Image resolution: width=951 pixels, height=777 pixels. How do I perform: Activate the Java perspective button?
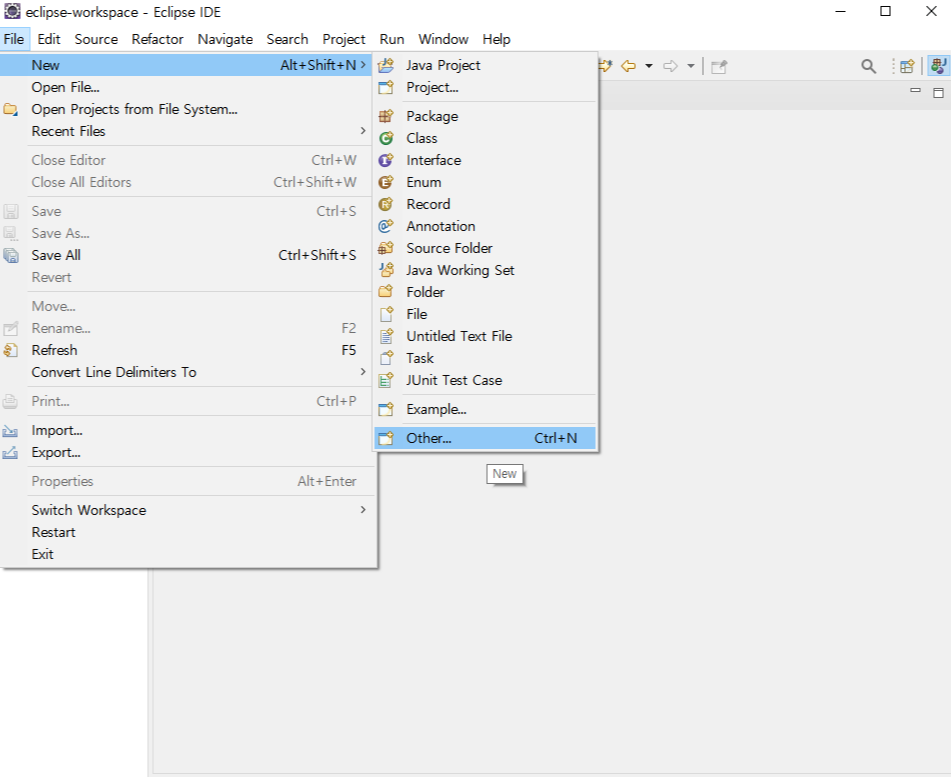(938, 66)
